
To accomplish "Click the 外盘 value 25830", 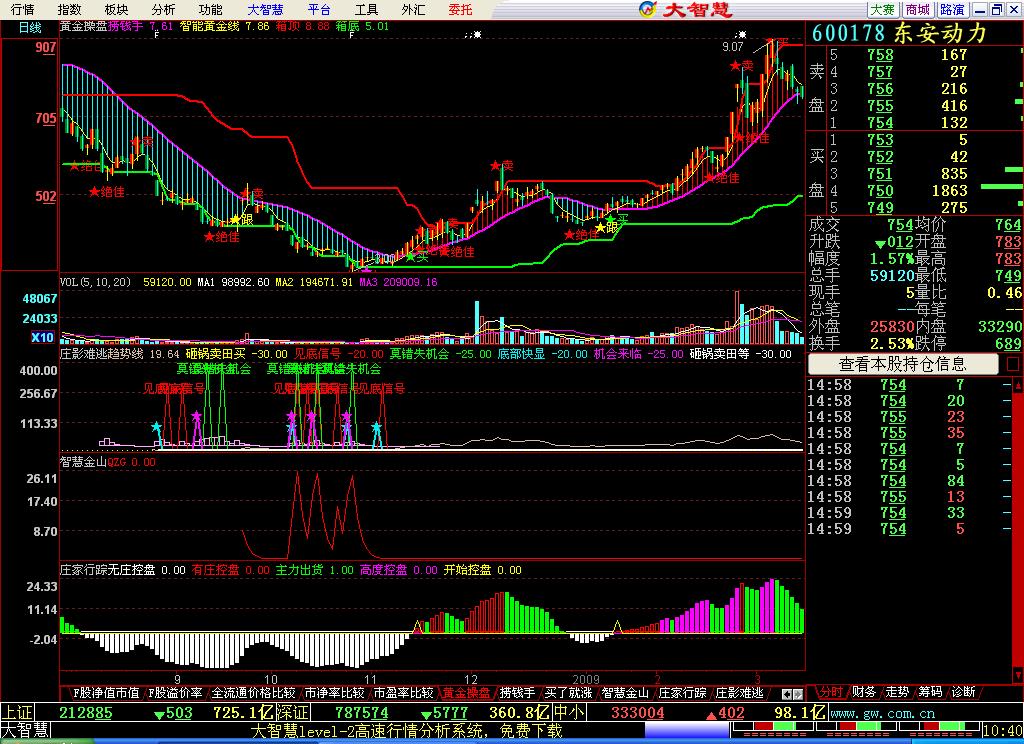I will [x=892, y=327].
